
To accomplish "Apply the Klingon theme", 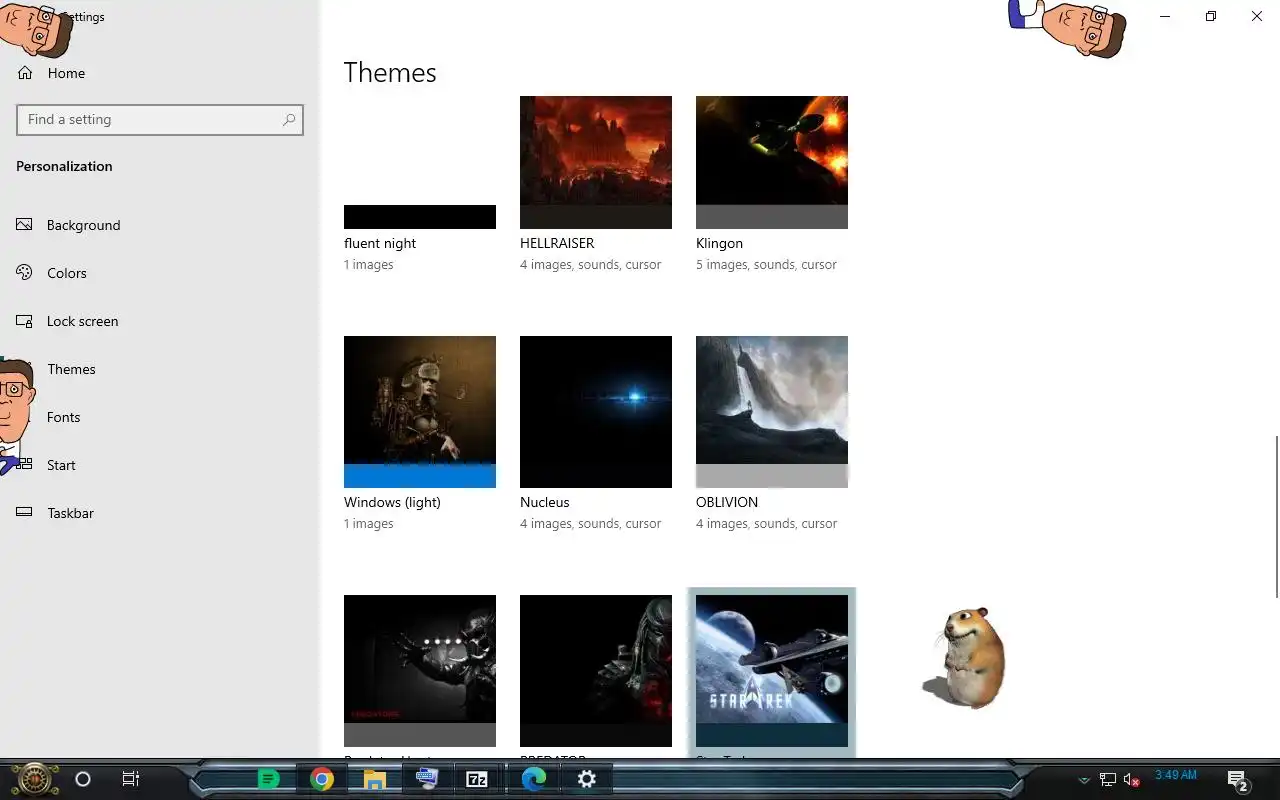I will (772, 162).
